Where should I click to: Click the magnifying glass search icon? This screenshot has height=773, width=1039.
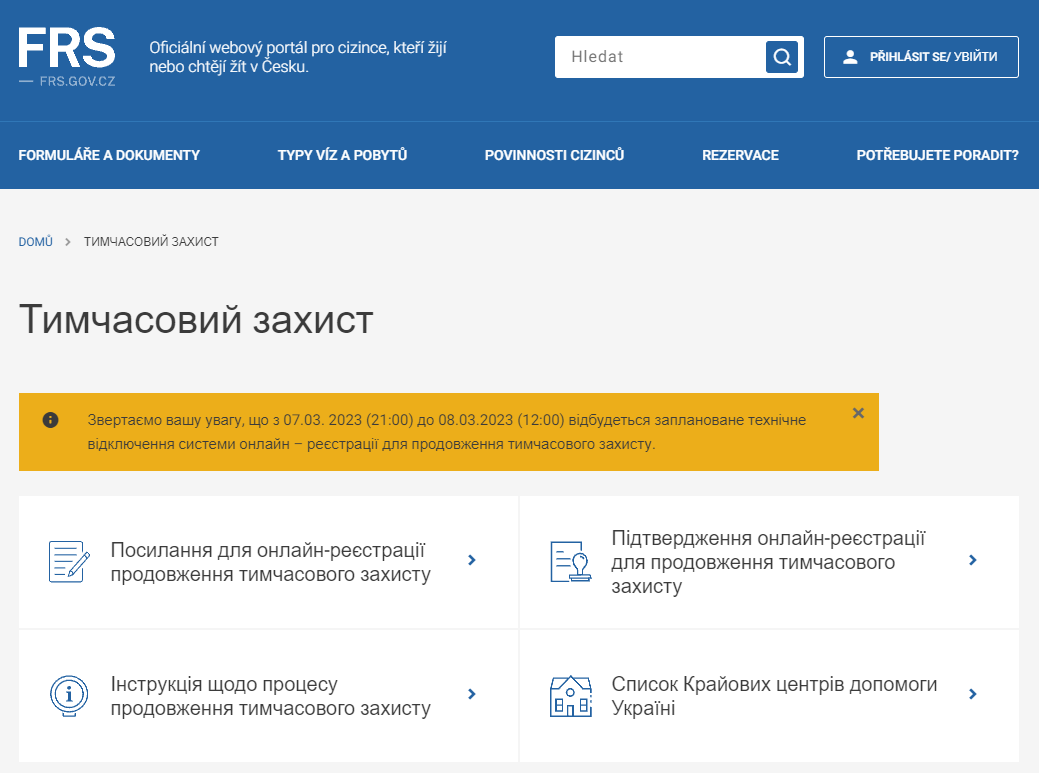tap(781, 57)
